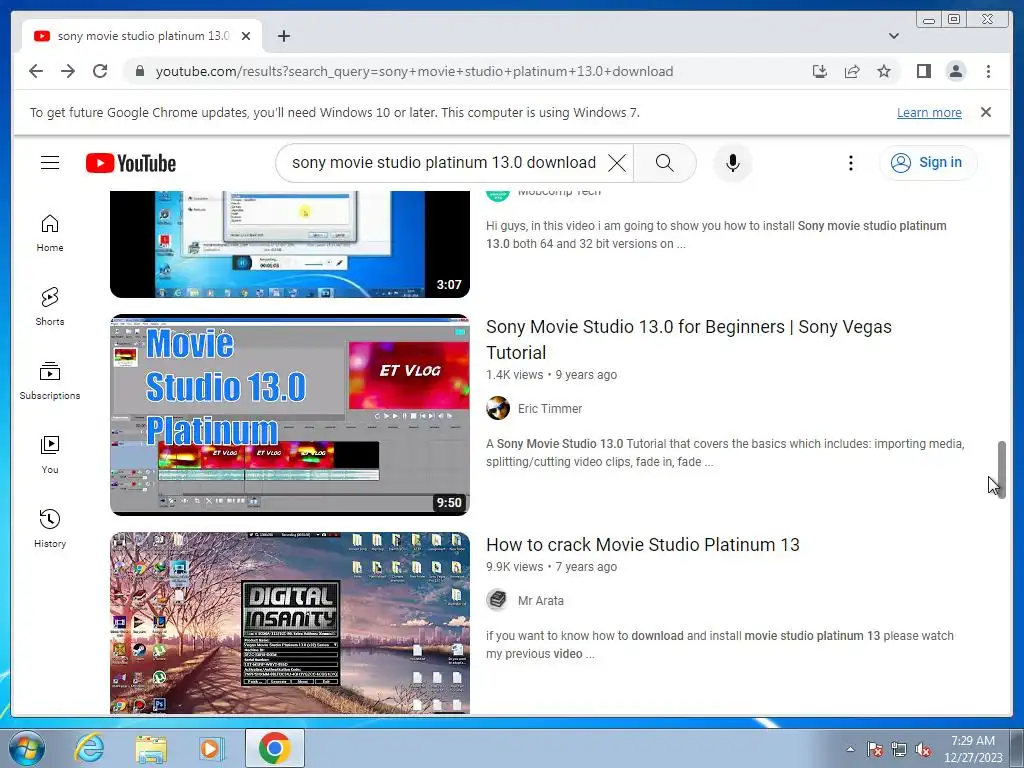Open How to crack Movie Studio Platinum 13
The width and height of the screenshot is (1024, 768).
pos(643,545)
